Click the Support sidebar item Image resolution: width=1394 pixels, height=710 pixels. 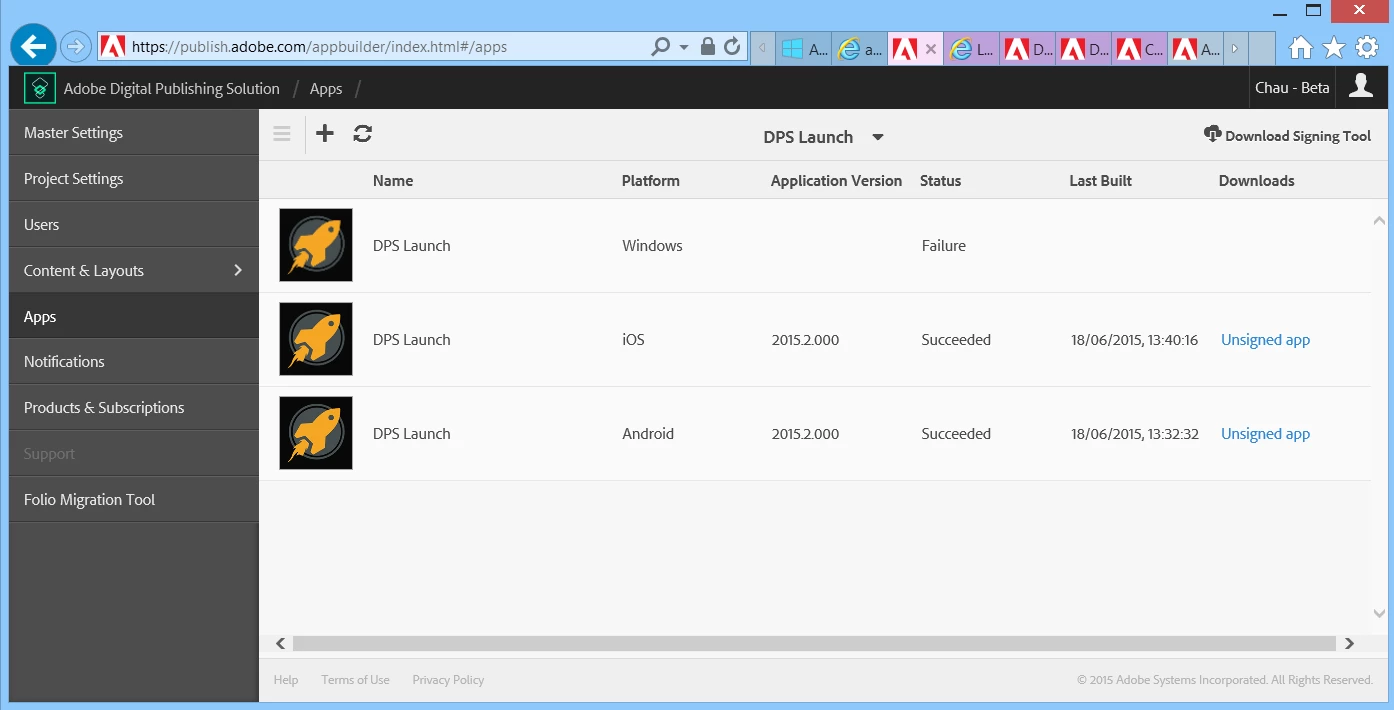click(134, 454)
